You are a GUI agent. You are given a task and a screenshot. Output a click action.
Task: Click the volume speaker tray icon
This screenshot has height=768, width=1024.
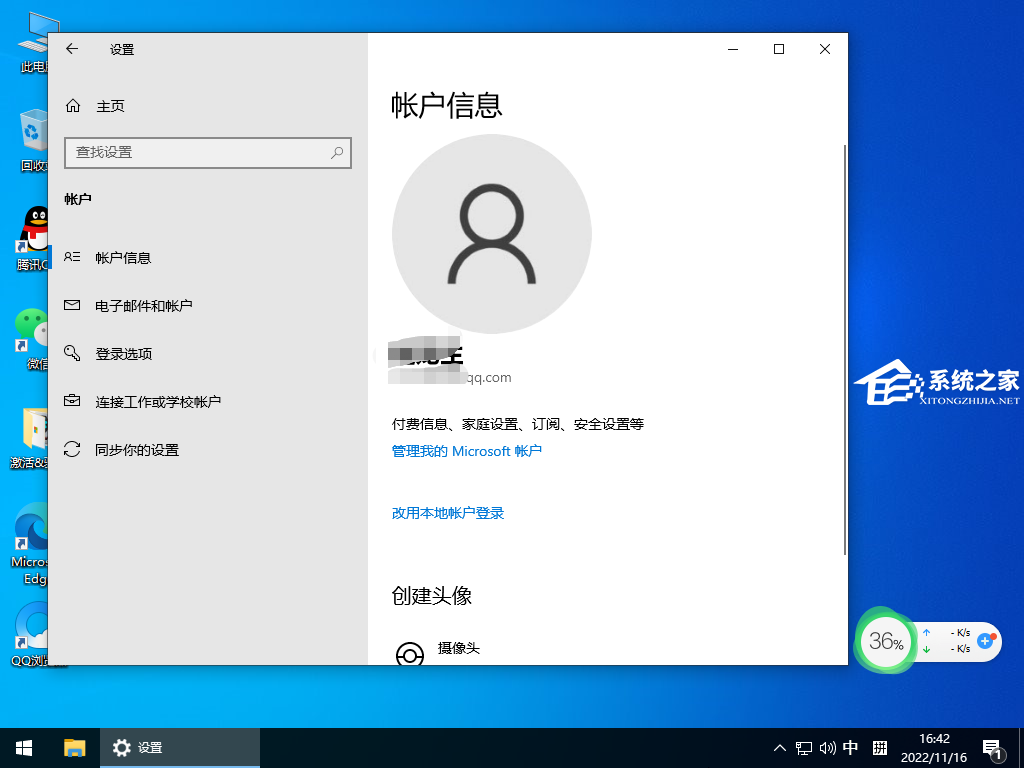click(827, 748)
